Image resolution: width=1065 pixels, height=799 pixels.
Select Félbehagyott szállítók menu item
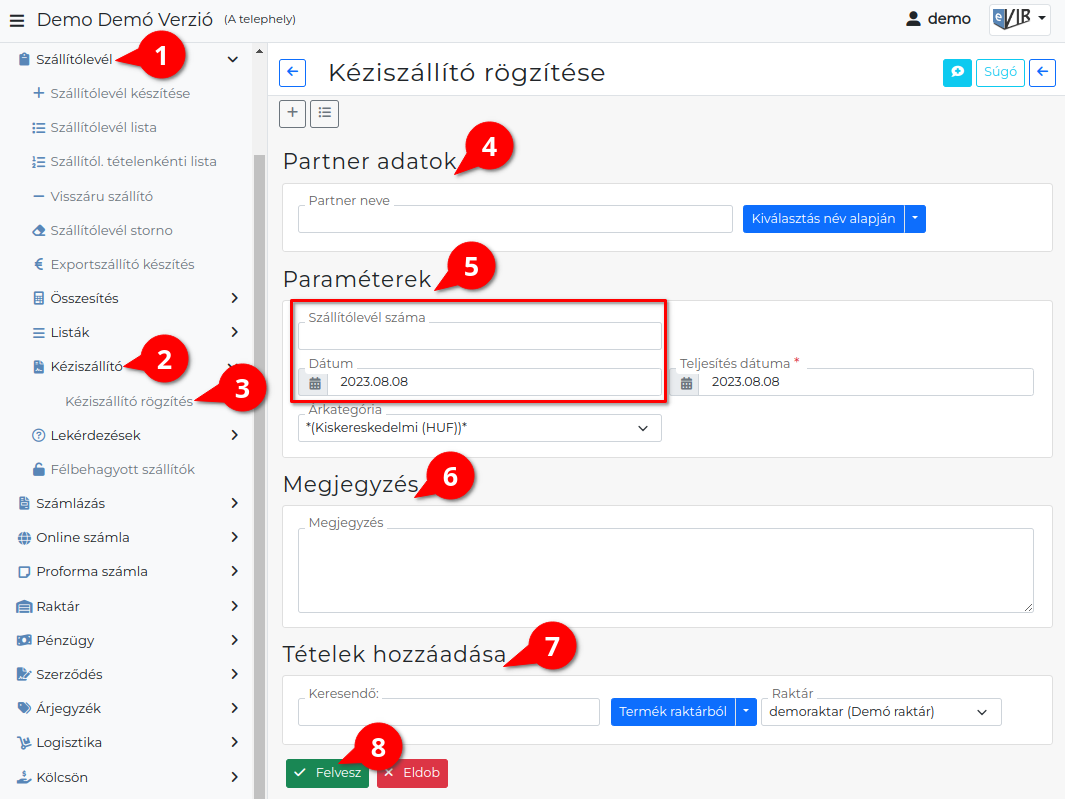[x=122, y=469]
